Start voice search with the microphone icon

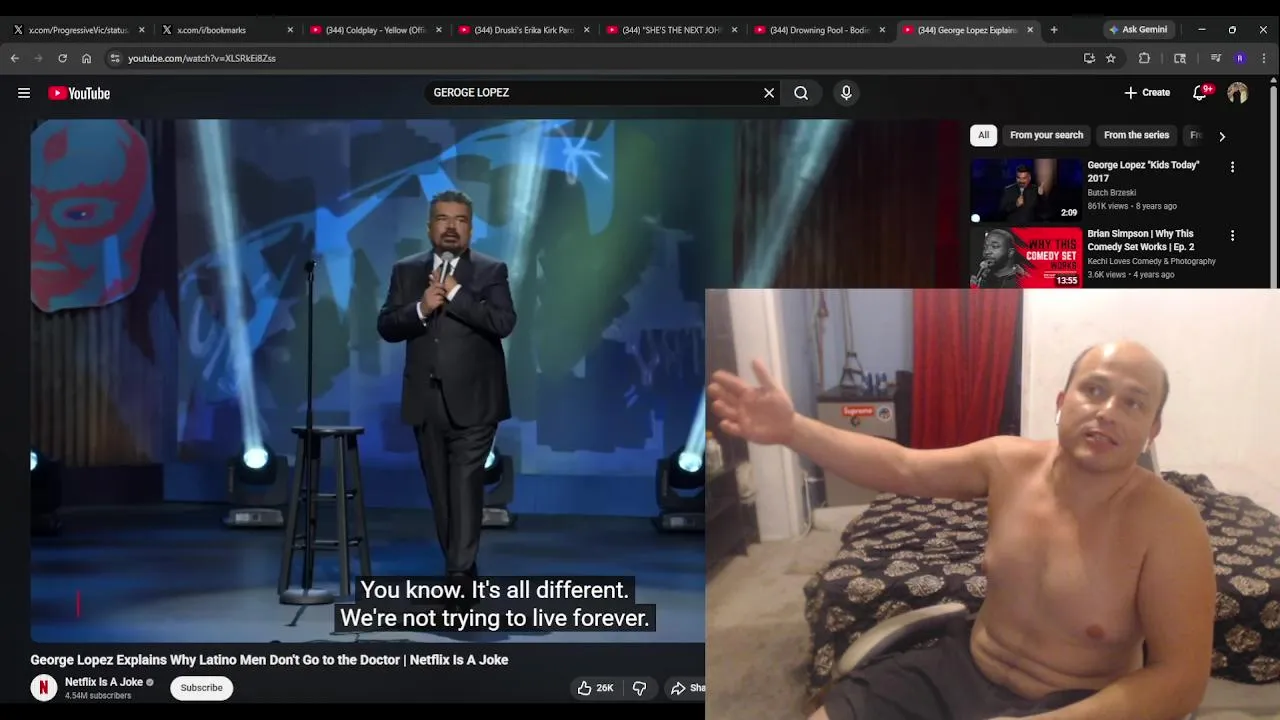tap(846, 93)
